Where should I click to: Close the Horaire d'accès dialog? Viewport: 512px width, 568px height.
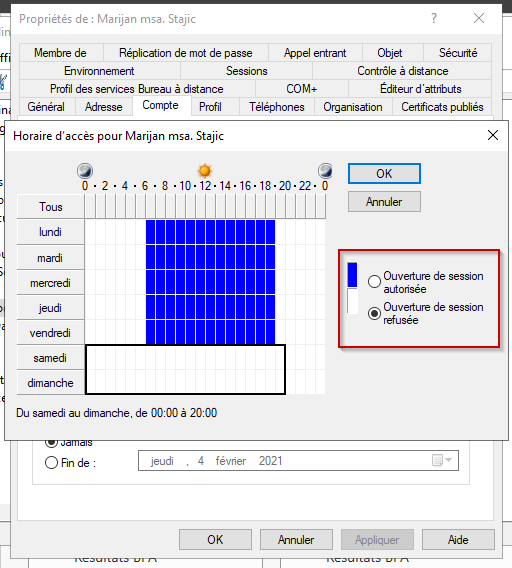pyautogui.click(x=493, y=135)
